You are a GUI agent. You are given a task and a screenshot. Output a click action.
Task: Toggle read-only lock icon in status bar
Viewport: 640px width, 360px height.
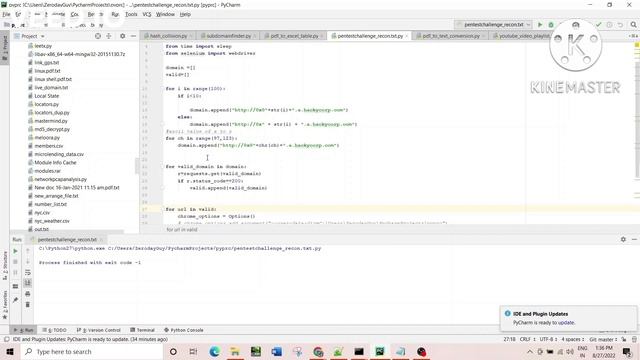(624, 340)
